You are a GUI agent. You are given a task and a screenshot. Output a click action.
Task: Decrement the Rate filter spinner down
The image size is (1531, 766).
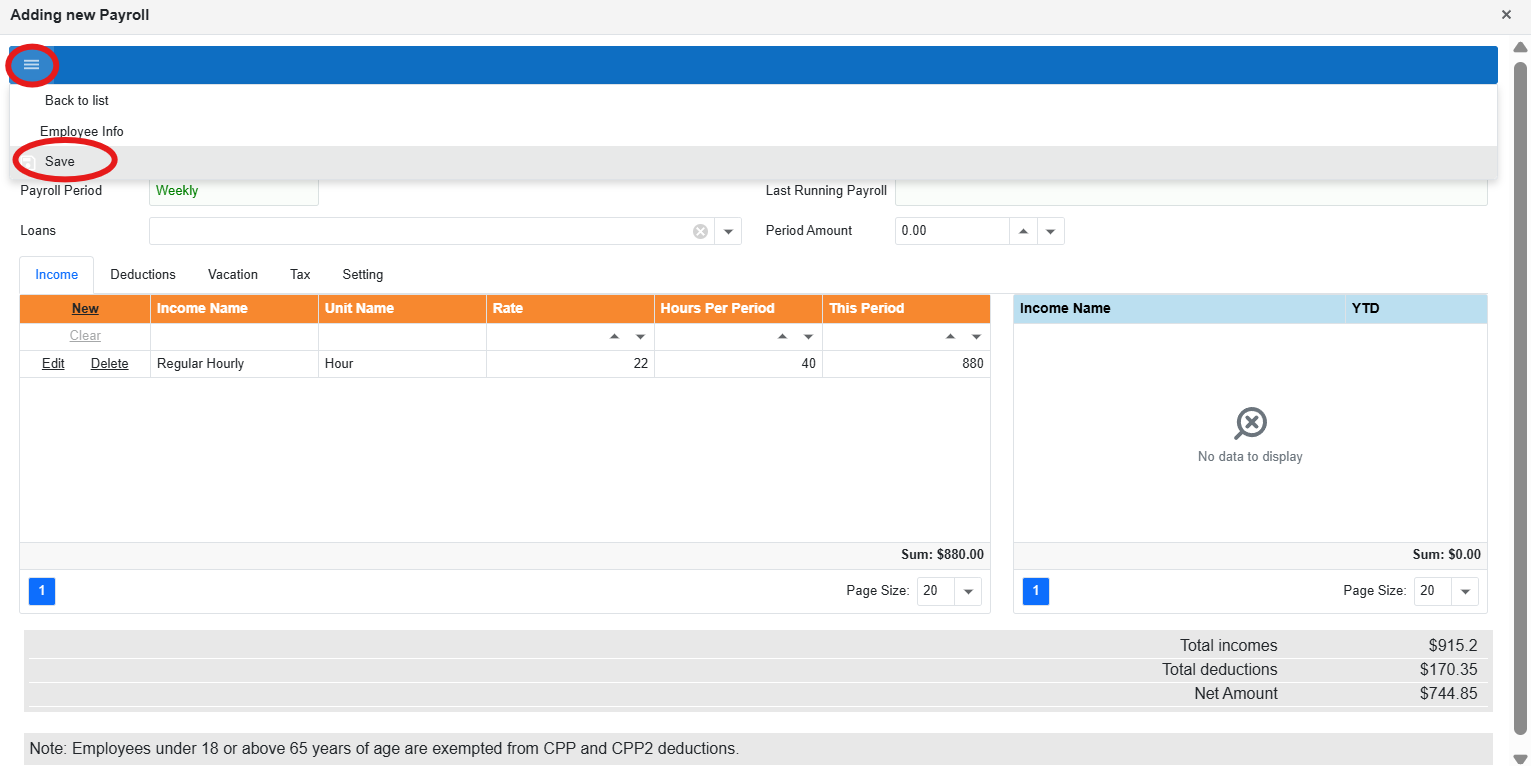[641, 337]
